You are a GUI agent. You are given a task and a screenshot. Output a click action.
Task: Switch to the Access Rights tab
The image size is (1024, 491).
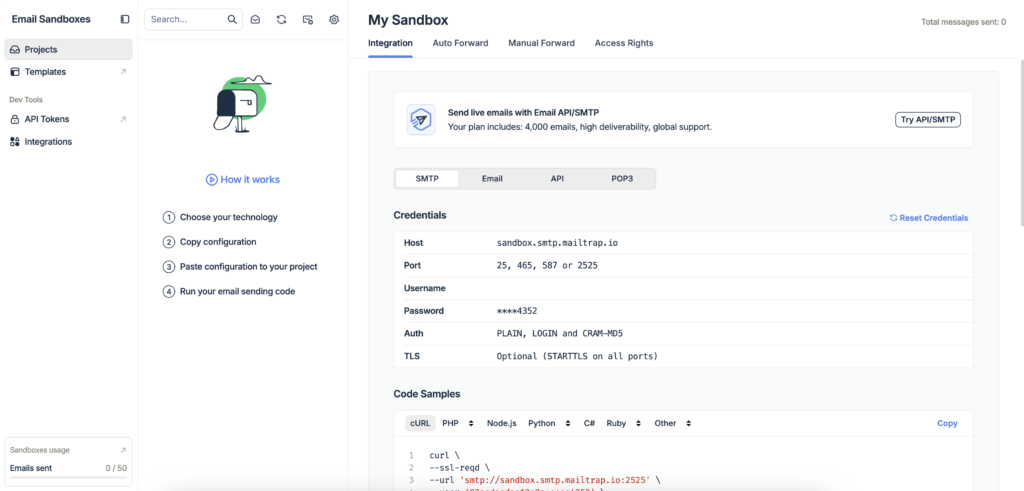(624, 43)
